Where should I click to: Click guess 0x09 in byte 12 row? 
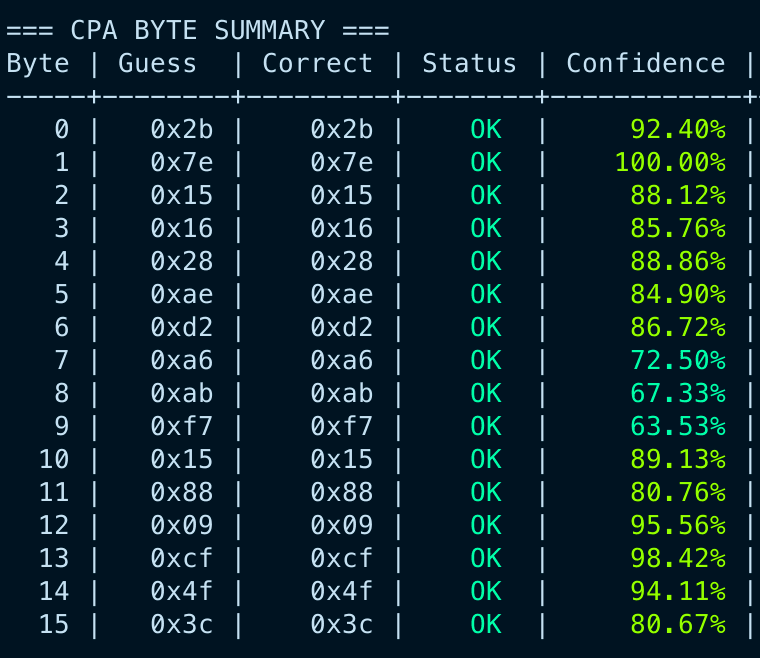pyautogui.click(x=181, y=525)
